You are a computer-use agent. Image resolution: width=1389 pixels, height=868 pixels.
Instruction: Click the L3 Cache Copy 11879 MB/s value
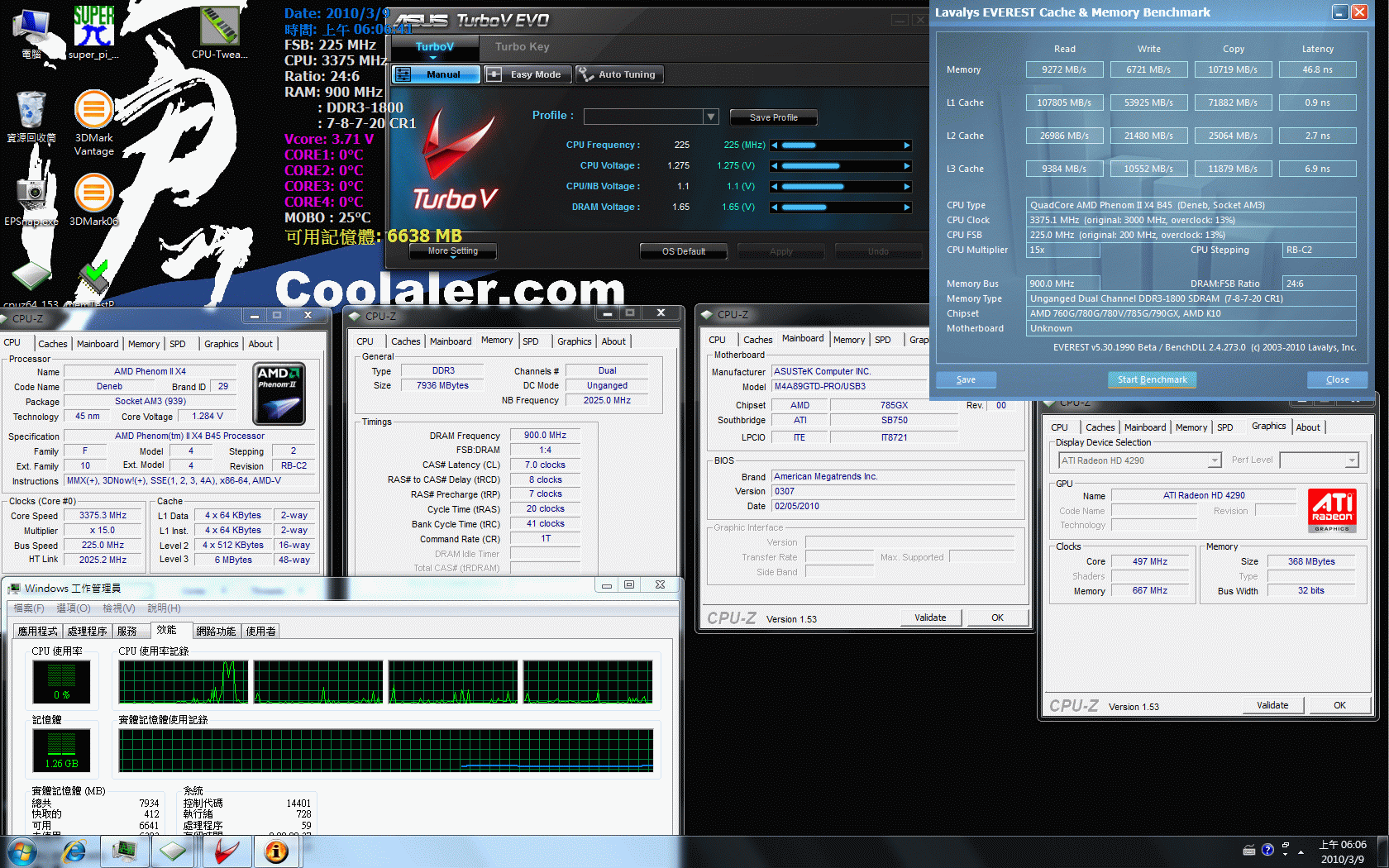tap(1233, 169)
